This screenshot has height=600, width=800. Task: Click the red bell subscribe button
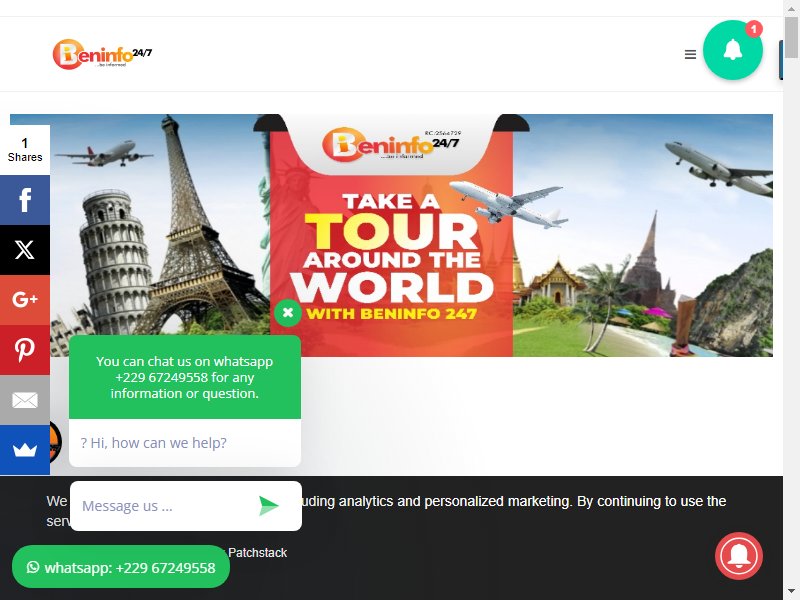click(739, 556)
